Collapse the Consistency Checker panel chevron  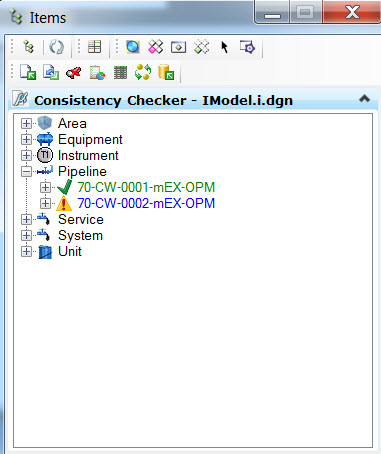tap(364, 99)
